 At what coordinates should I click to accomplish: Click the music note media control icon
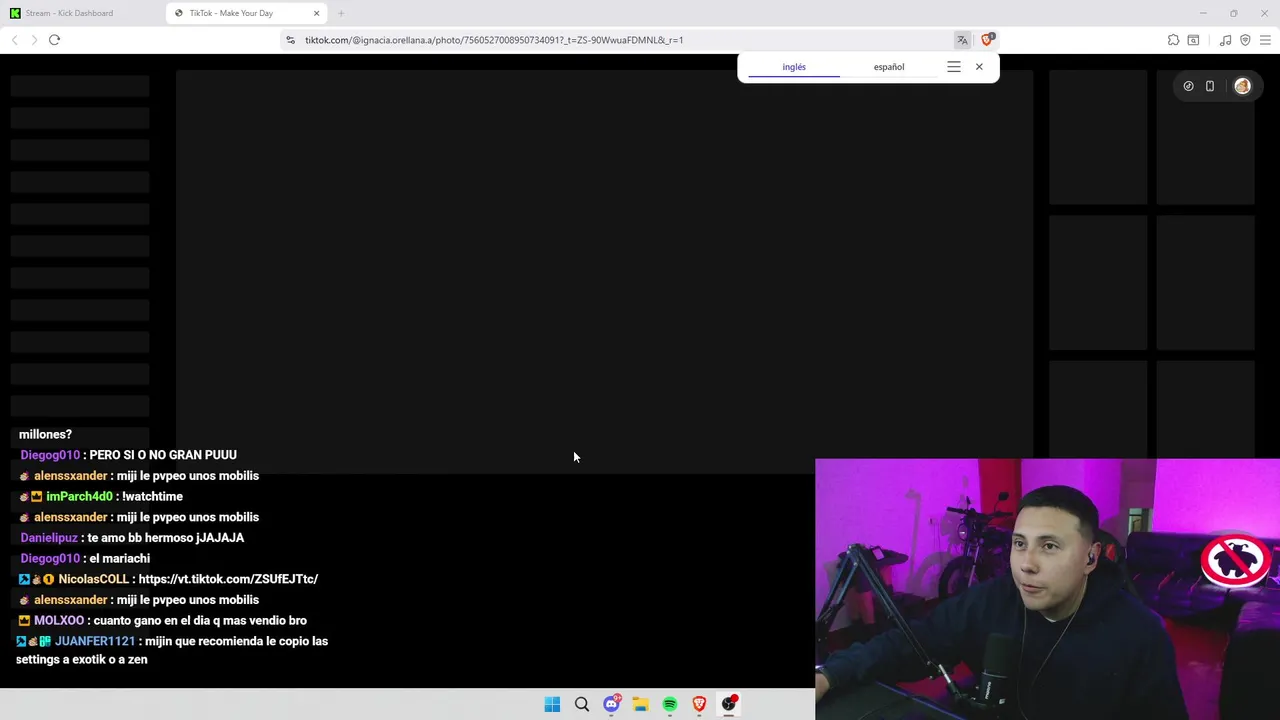[1226, 40]
